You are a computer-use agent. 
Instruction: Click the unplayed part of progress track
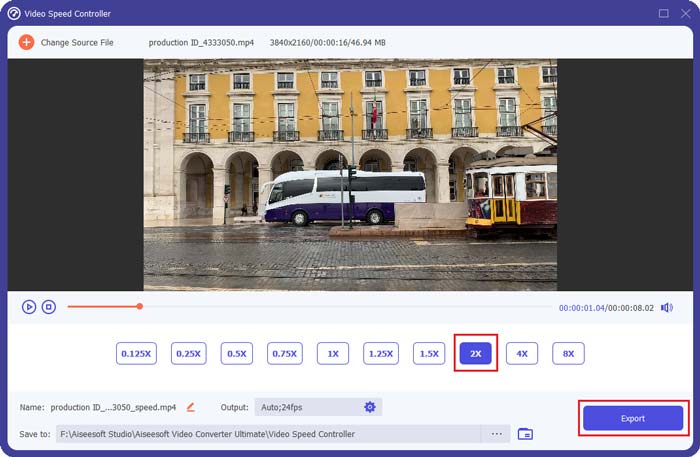(347, 307)
